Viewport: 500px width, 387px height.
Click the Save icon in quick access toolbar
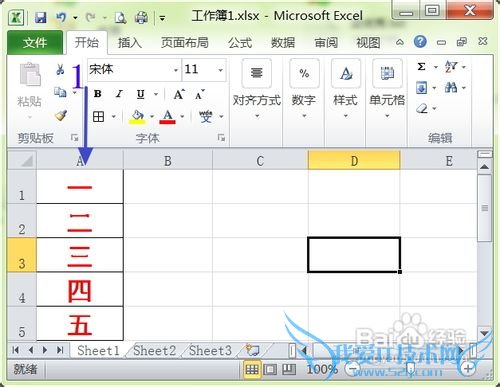click(x=41, y=17)
